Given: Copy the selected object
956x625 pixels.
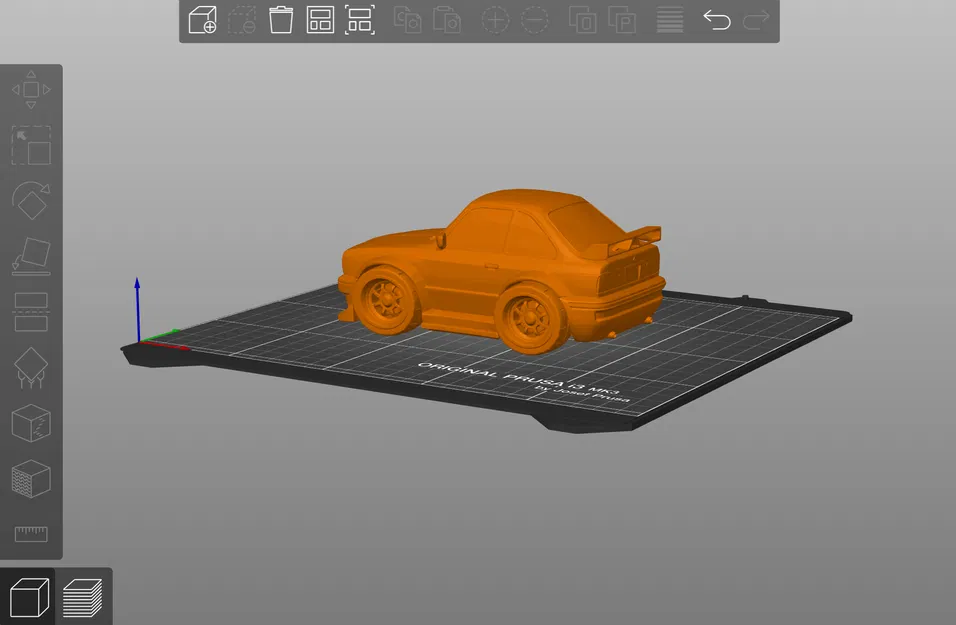Looking at the screenshot, I should pos(408,20).
